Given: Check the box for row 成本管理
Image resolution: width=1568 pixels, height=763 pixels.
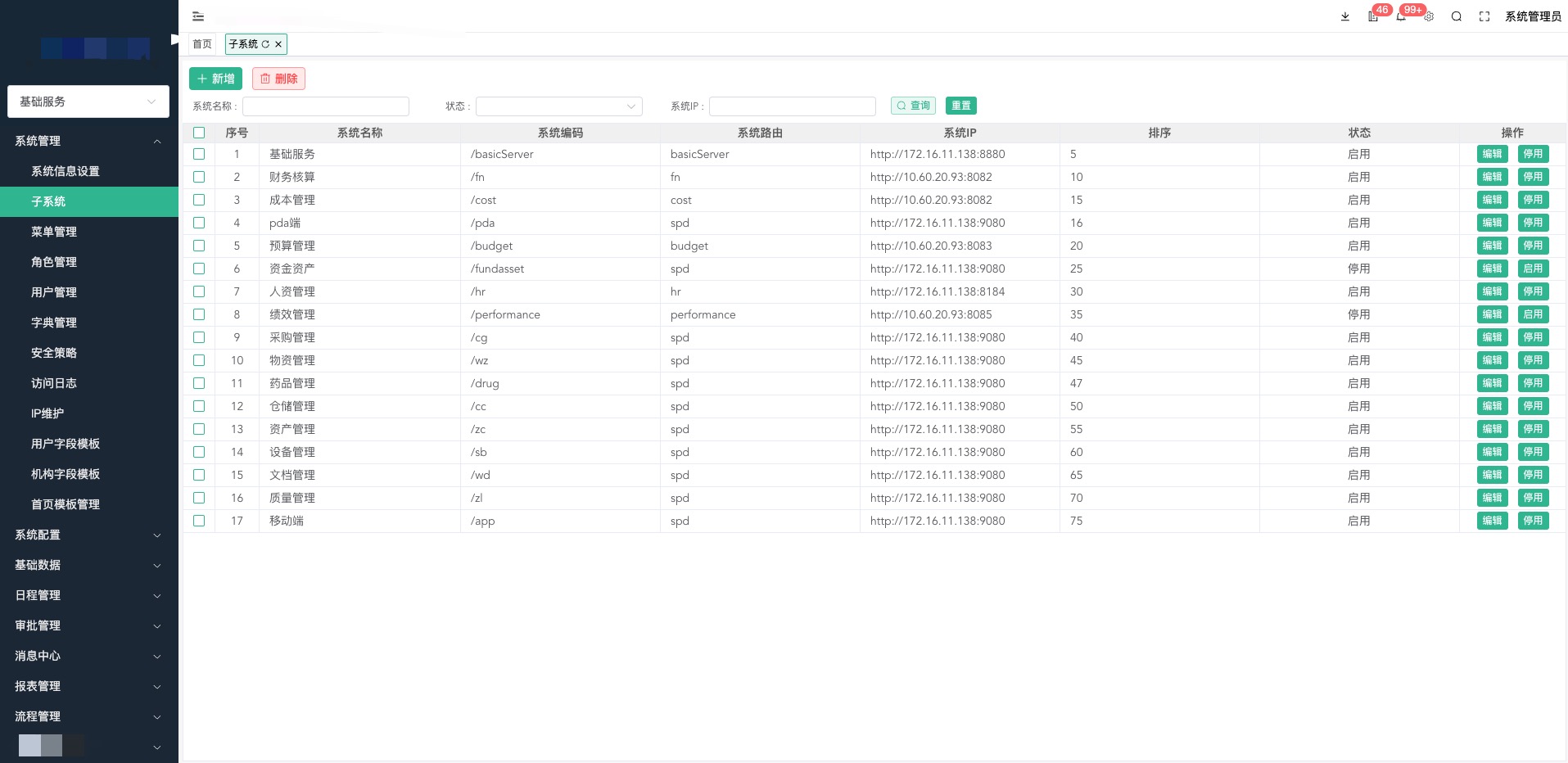Looking at the screenshot, I should tap(199, 200).
